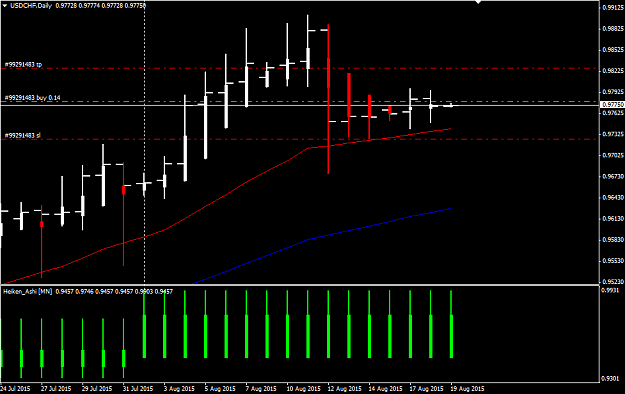Image resolution: width=625 pixels, height=394 pixels.
Task: Click the 31 Jul 2015 date label
Action: pos(138,388)
